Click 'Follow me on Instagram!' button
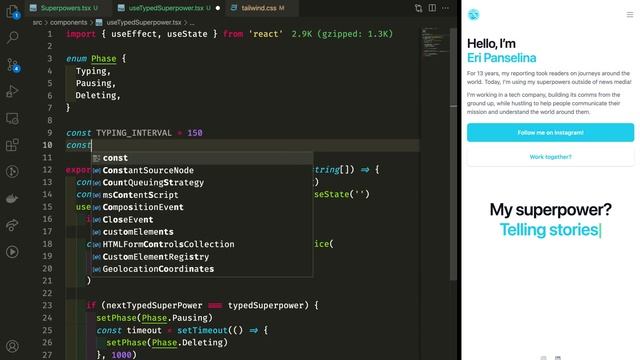 tap(551, 133)
